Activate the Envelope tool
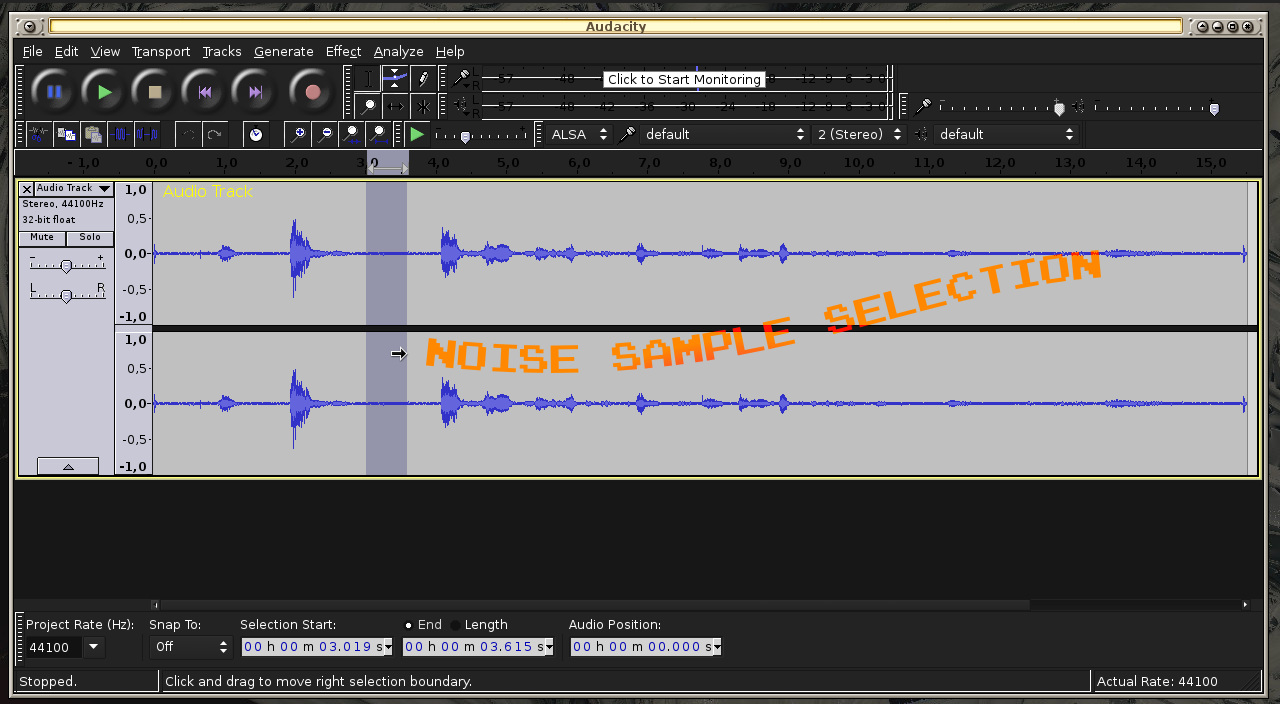 tap(394, 78)
